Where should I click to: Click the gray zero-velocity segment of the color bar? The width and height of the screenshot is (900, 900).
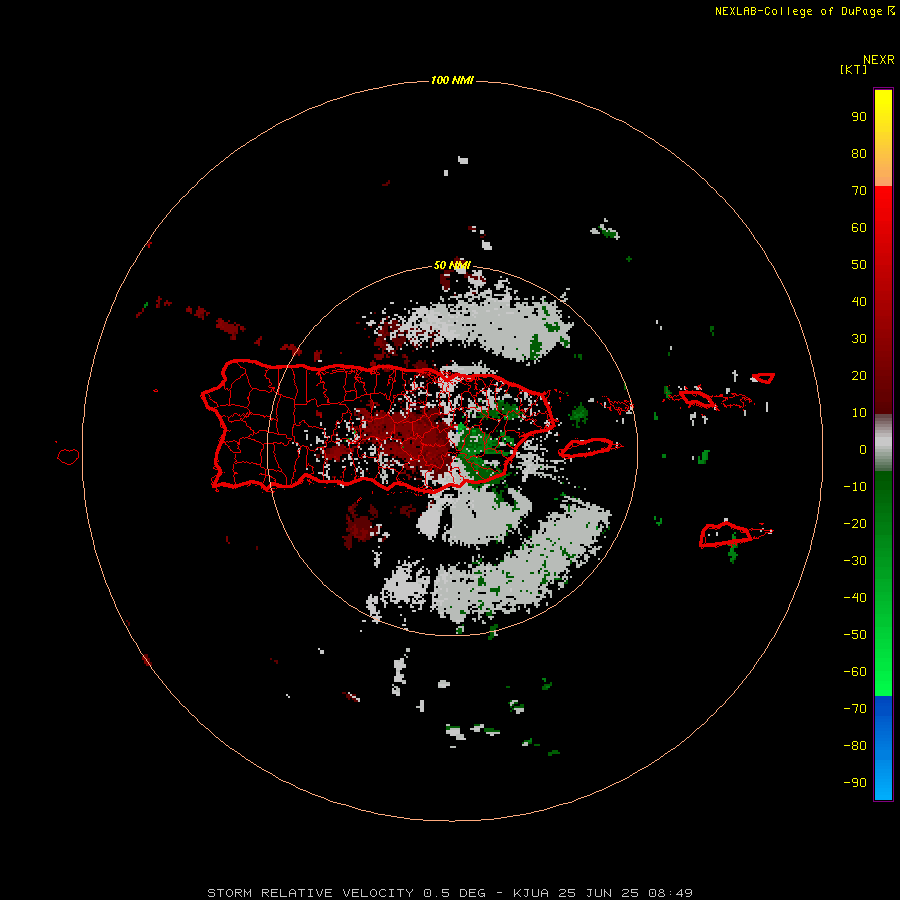[x=883, y=443]
